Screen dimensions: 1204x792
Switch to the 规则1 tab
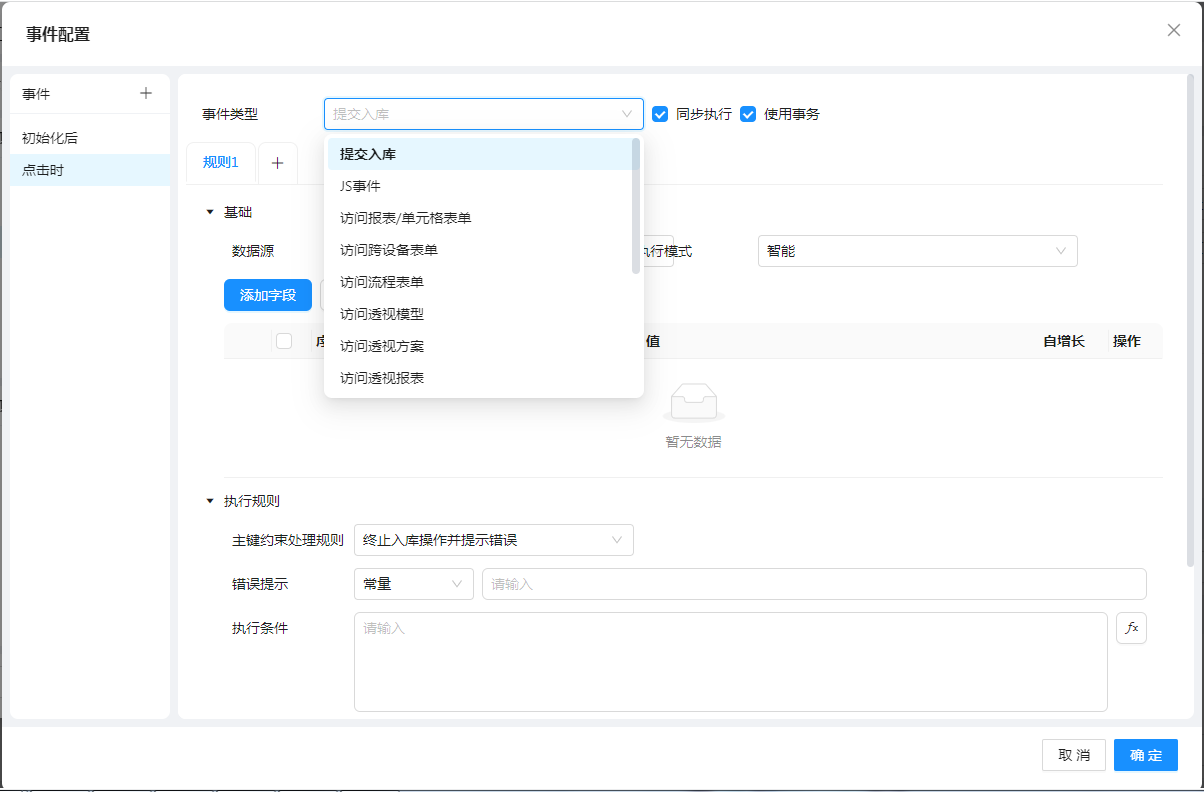coord(221,163)
